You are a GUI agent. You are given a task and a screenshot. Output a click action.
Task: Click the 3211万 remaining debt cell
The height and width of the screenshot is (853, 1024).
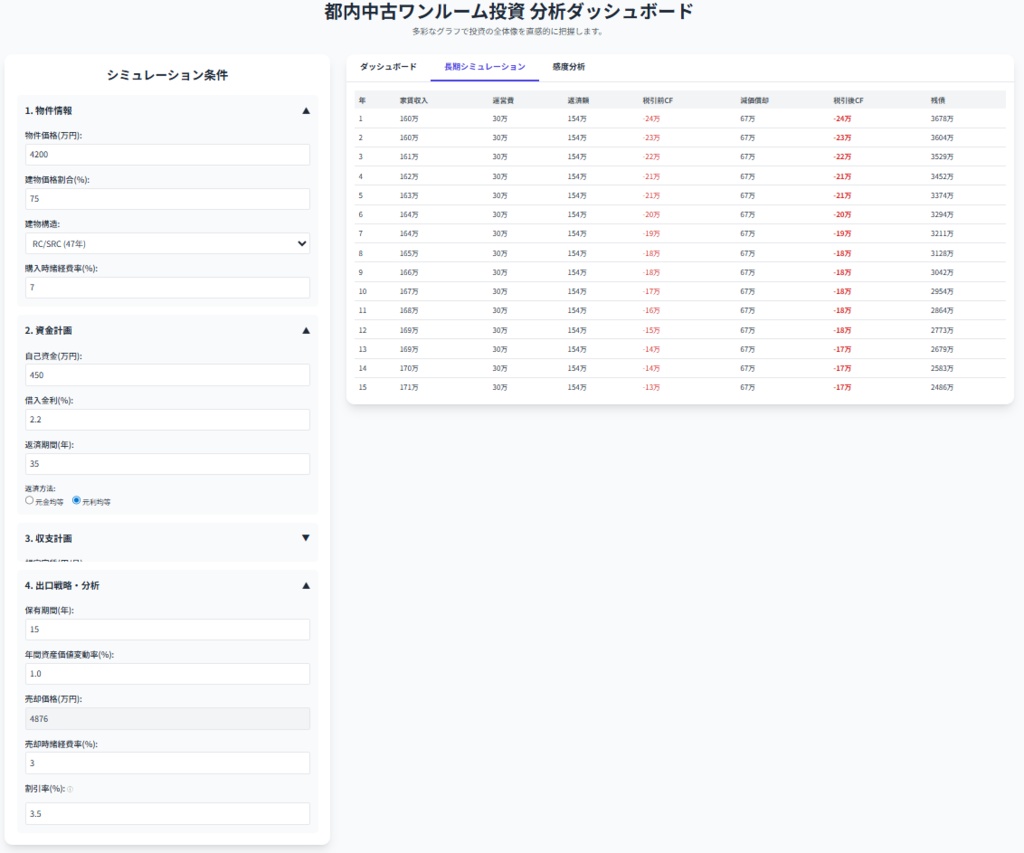(942, 234)
